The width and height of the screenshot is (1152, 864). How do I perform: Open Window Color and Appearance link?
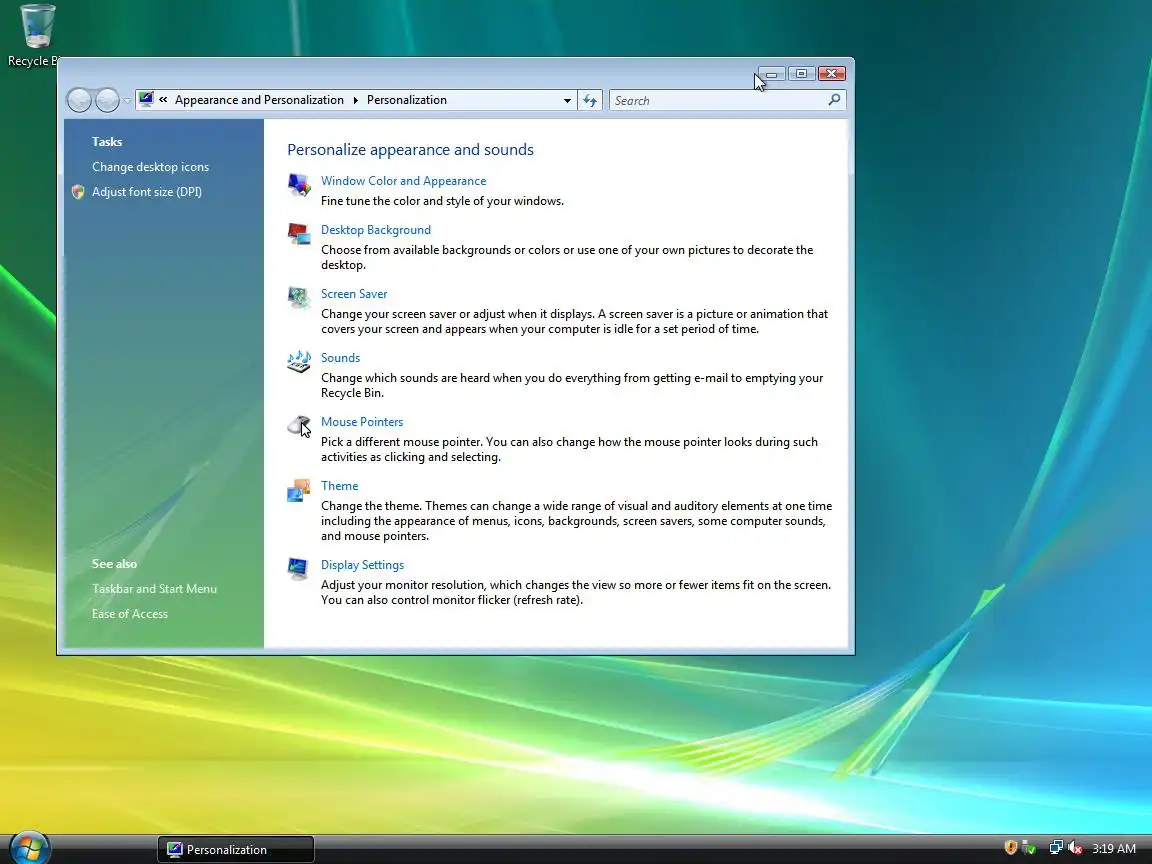point(403,181)
